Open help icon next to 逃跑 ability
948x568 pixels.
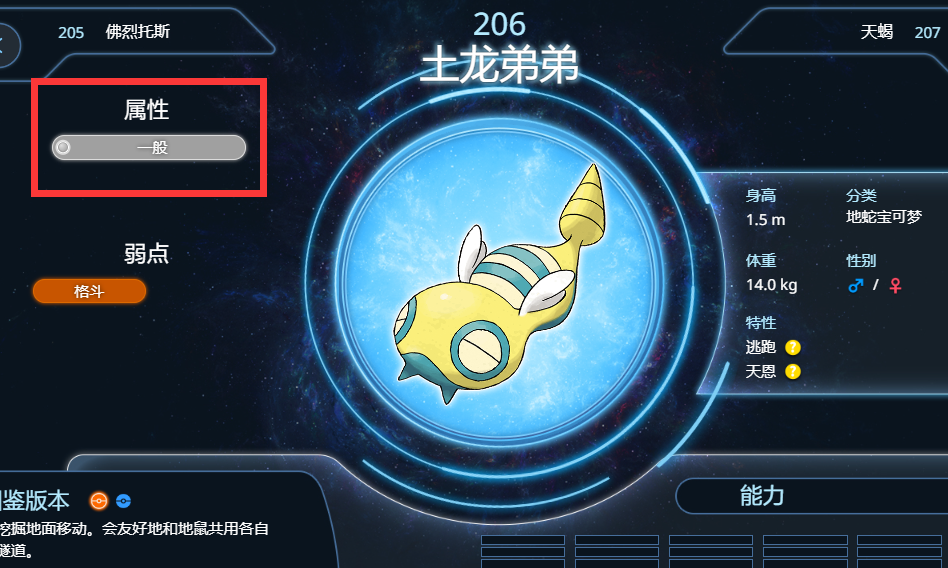point(793,347)
